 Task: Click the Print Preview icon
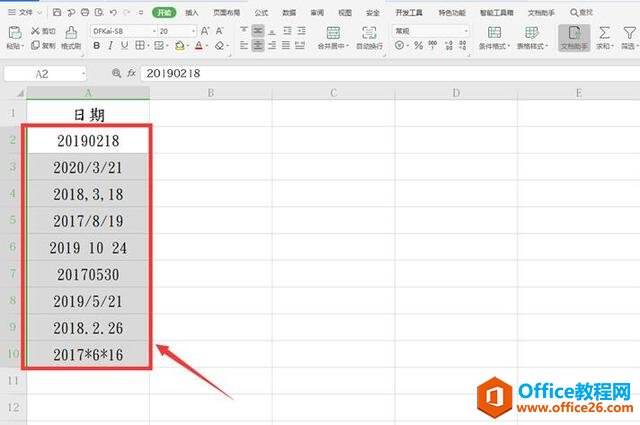pyautogui.click(x=99, y=13)
